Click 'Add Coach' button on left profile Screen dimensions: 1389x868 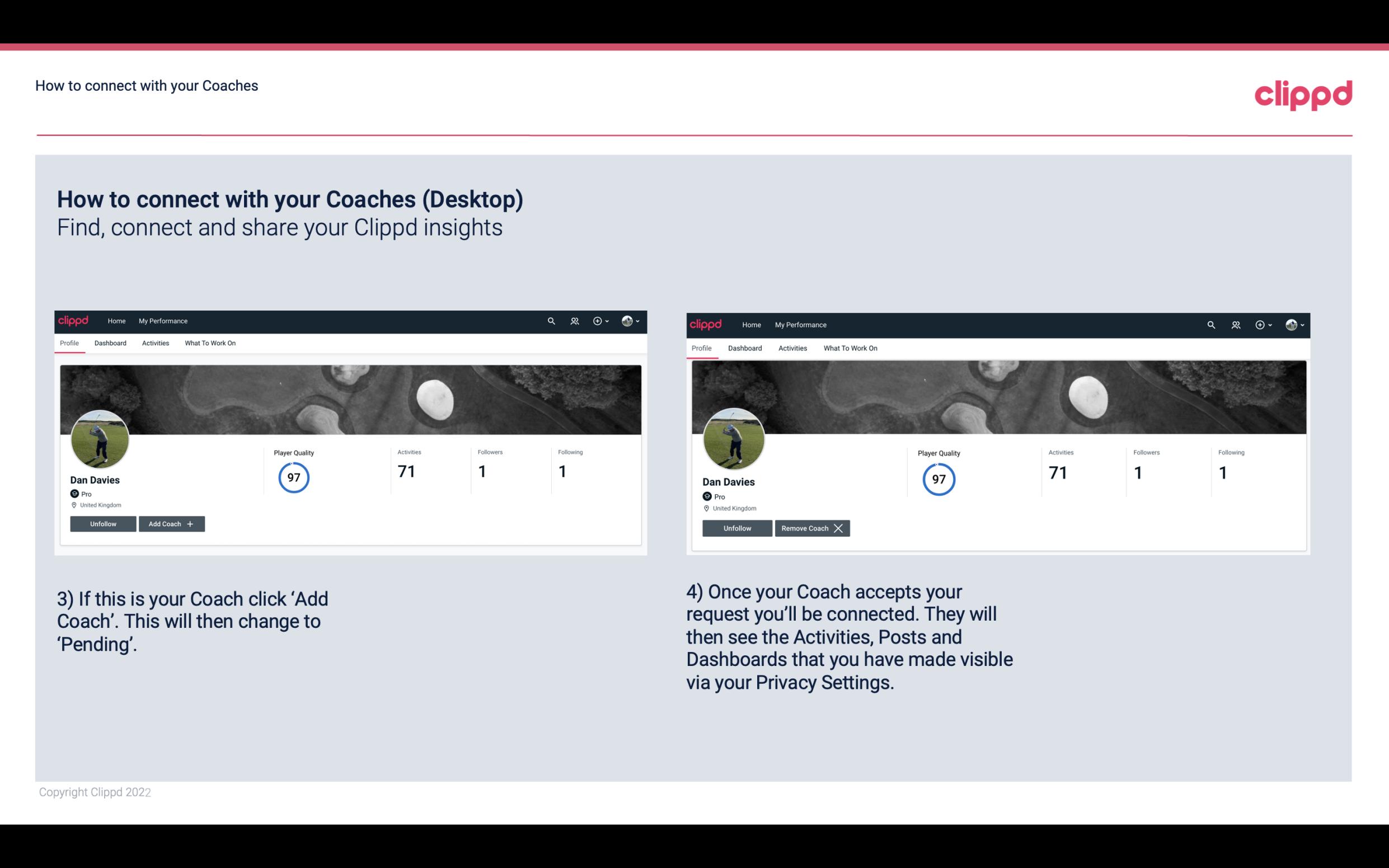tap(170, 523)
